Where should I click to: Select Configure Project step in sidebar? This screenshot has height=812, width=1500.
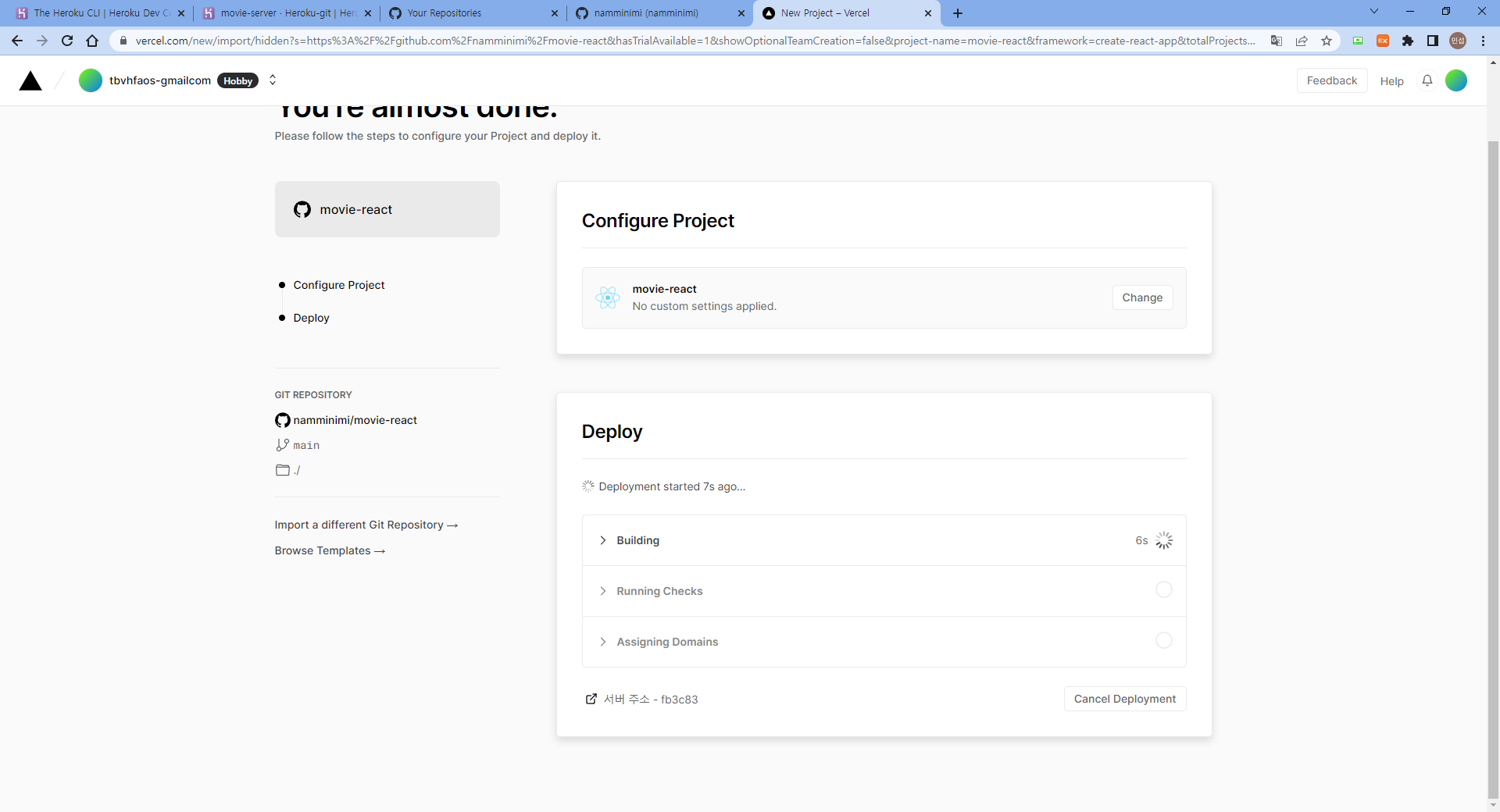(339, 285)
